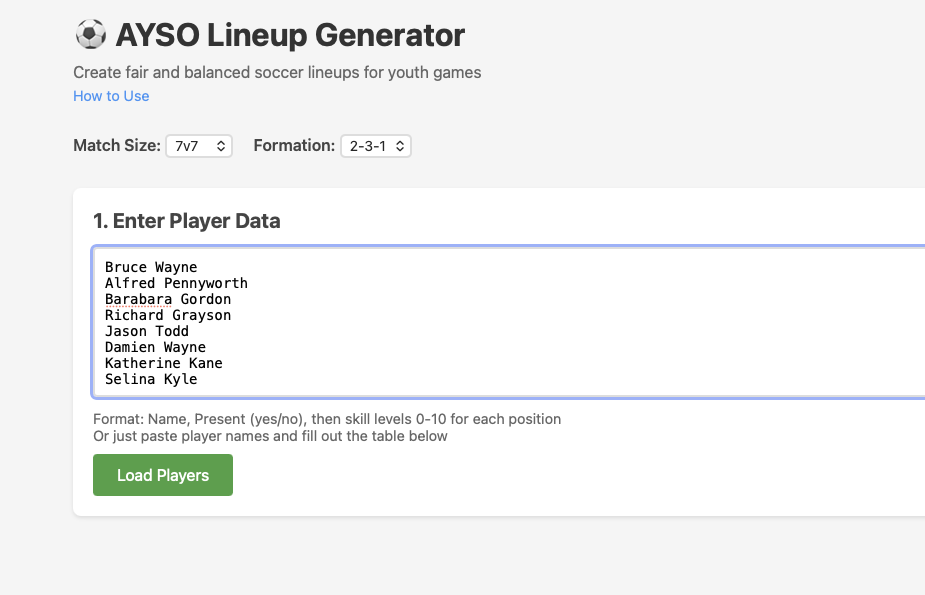Place cursor on the Bruce Wayne line
This screenshot has width=925, height=595.
151,267
